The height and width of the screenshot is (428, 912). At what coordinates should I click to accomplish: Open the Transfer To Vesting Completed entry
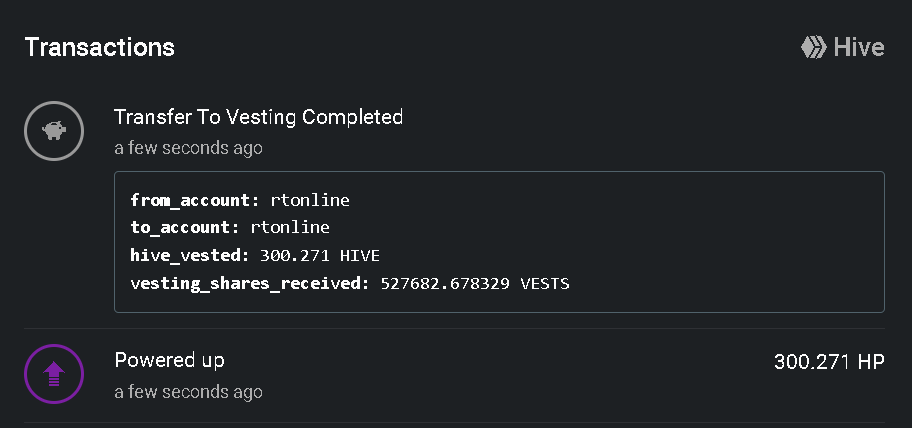click(258, 117)
